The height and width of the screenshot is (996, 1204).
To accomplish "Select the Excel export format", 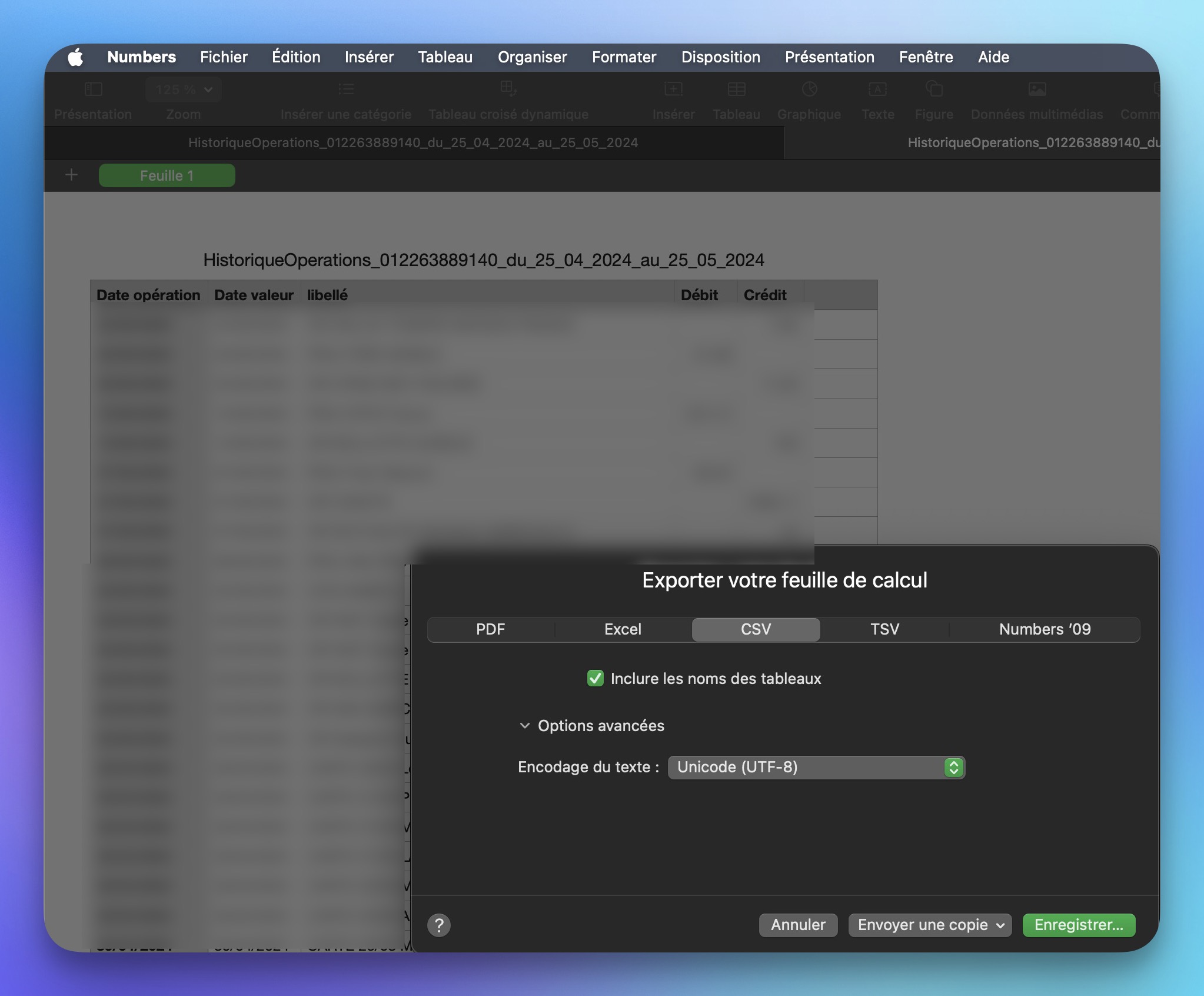I will click(x=623, y=629).
